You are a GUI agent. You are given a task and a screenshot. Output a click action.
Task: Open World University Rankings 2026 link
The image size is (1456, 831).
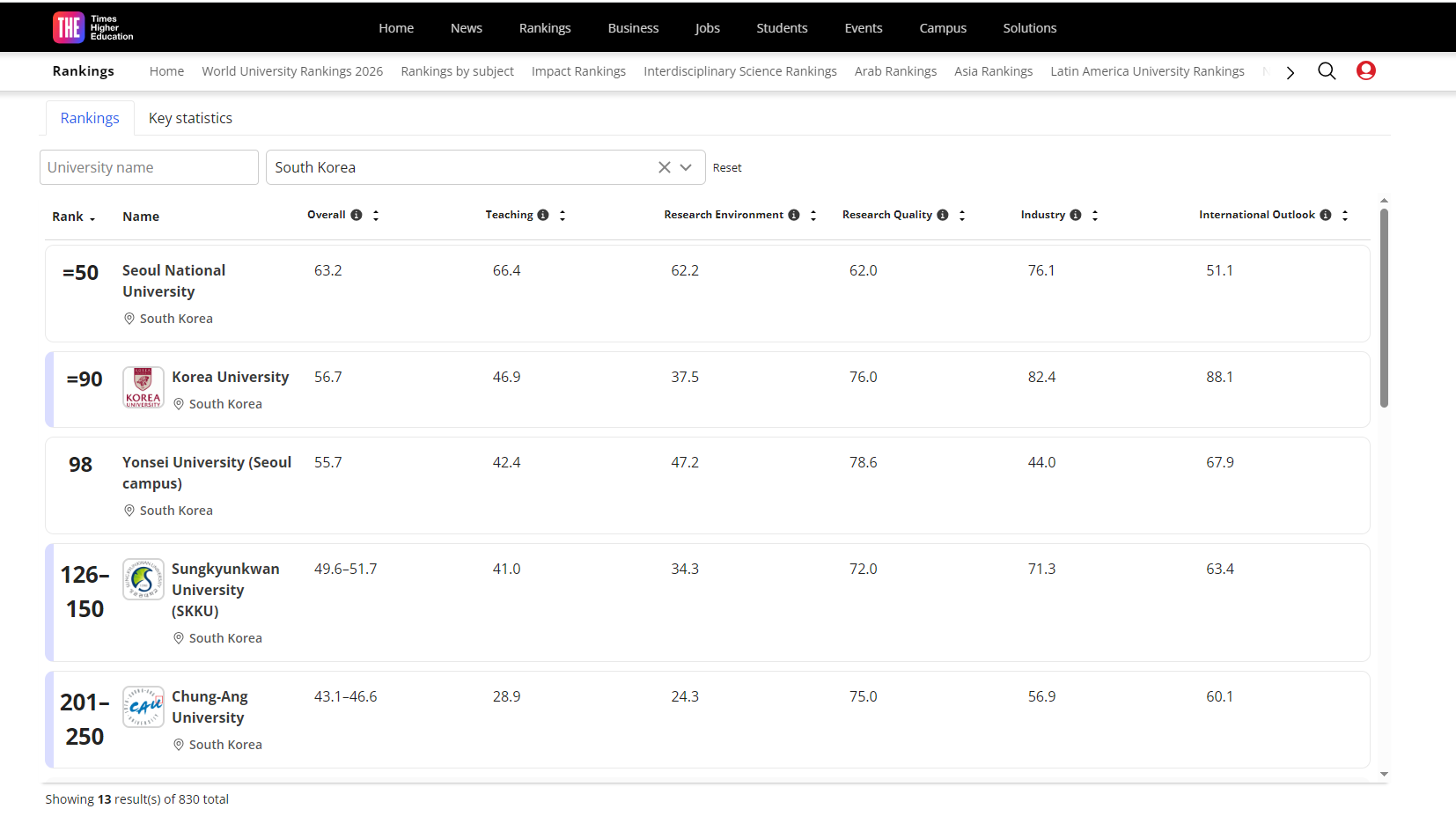click(x=292, y=71)
